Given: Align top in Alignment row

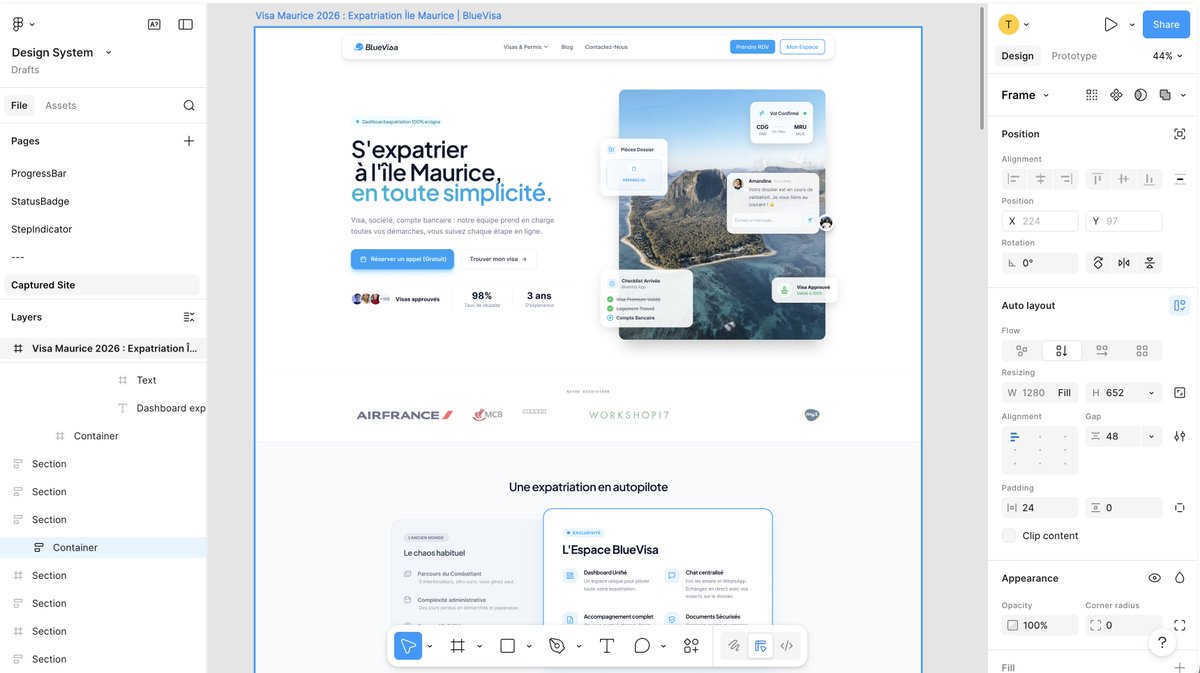Looking at the screenshot, I should click(x=1098, y=179).
